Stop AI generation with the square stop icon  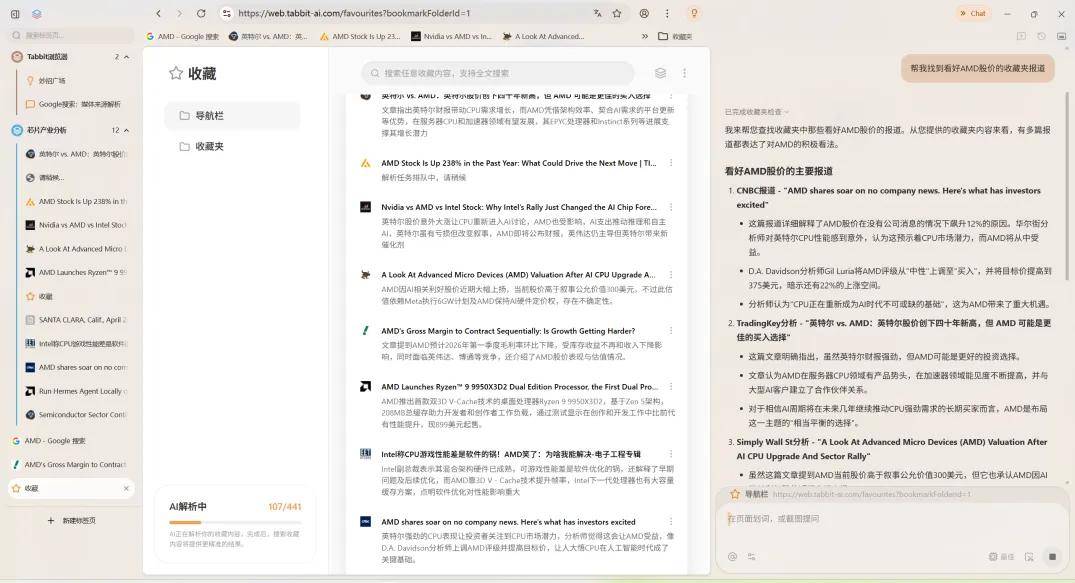1050,556
